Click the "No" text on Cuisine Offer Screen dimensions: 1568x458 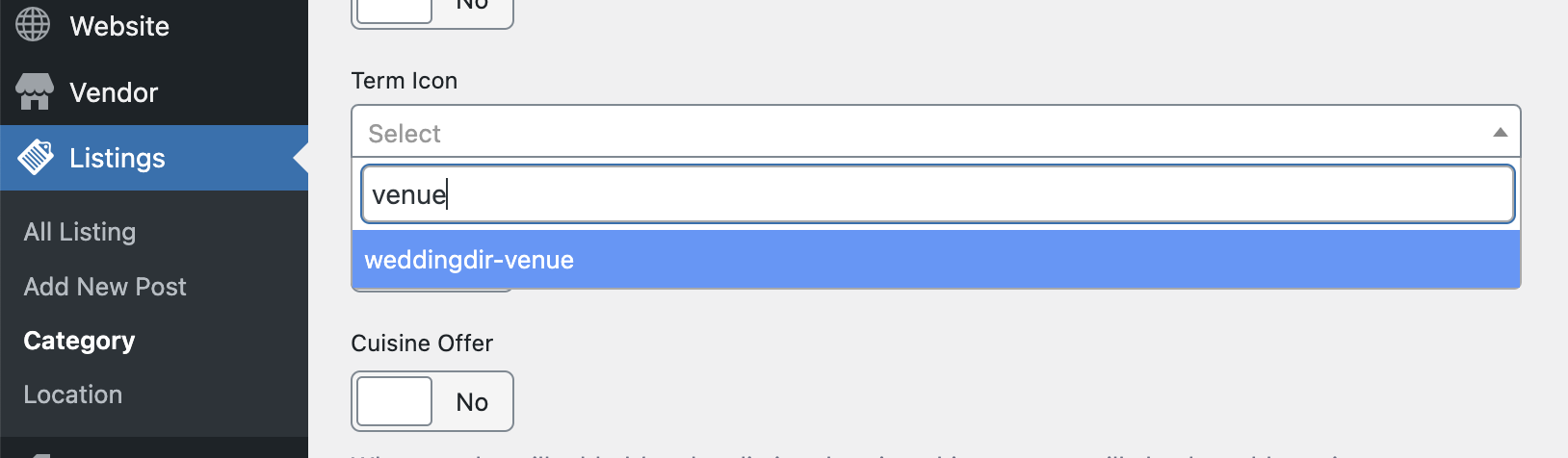[x=472, y=402]
